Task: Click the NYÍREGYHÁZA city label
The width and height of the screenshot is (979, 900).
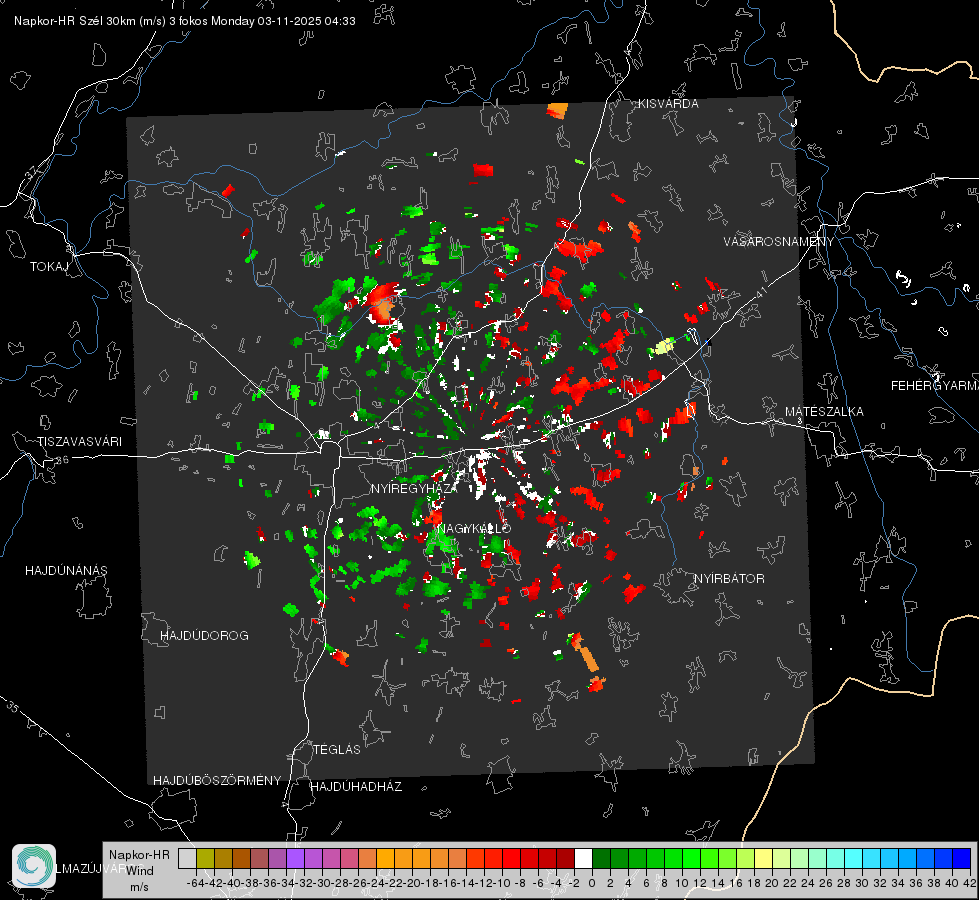Action: (x=414, y=488)
